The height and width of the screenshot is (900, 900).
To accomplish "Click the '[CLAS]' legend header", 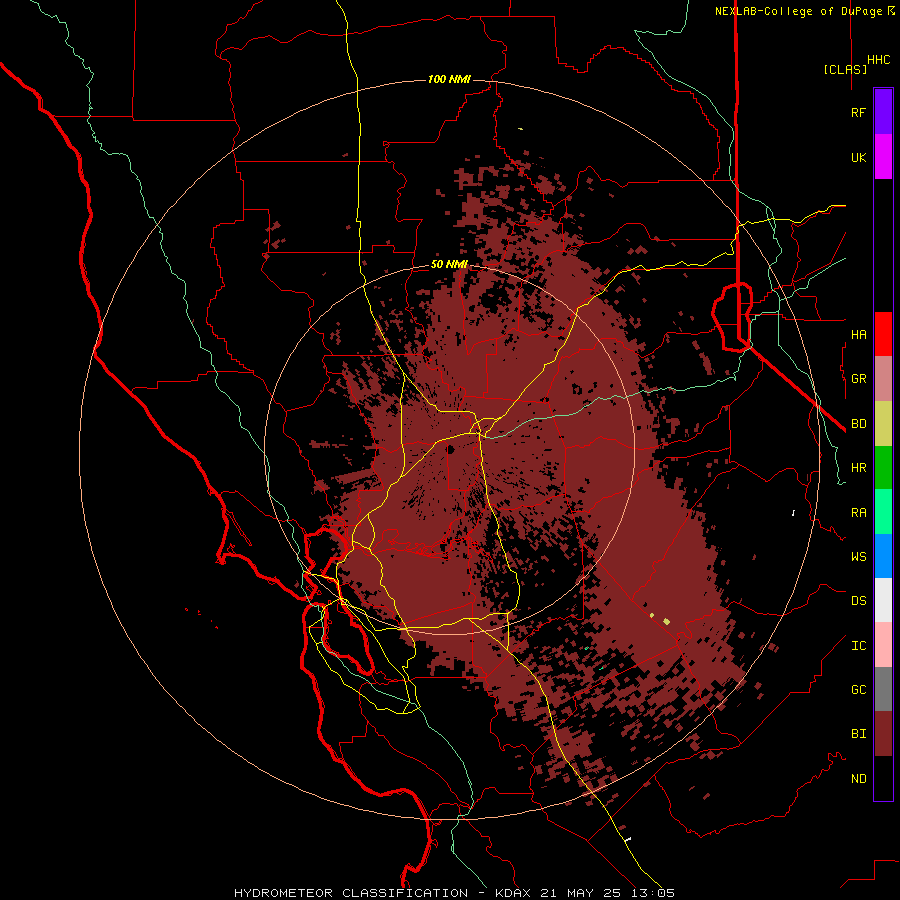I will (x=845, y=69).
